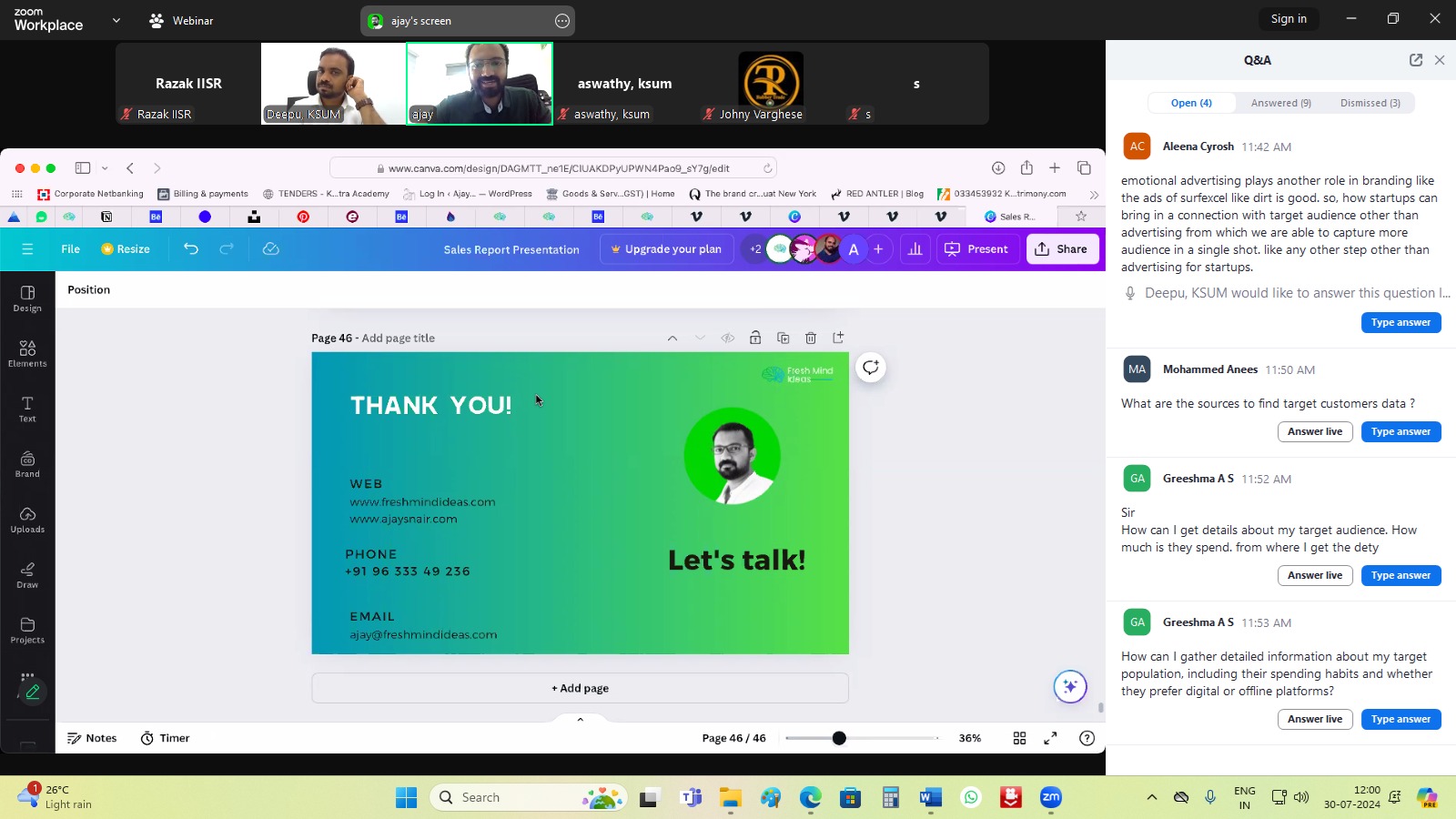
Task: Switch to the Answered (9) tab
Action: click(x=1280, y=103)
